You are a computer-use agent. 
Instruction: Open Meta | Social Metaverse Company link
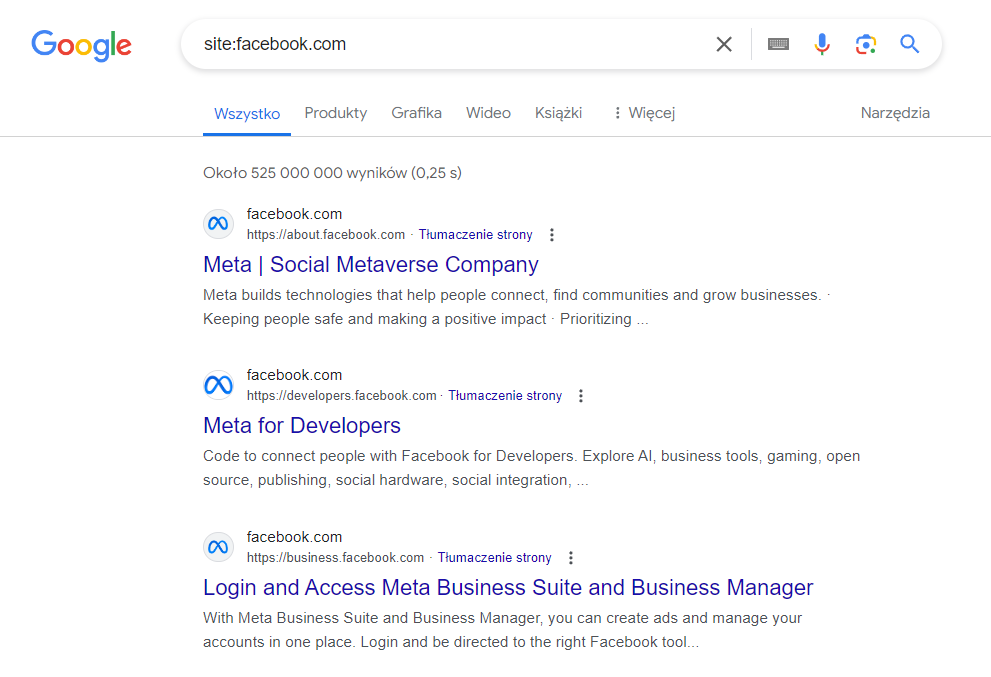[371, 264]
